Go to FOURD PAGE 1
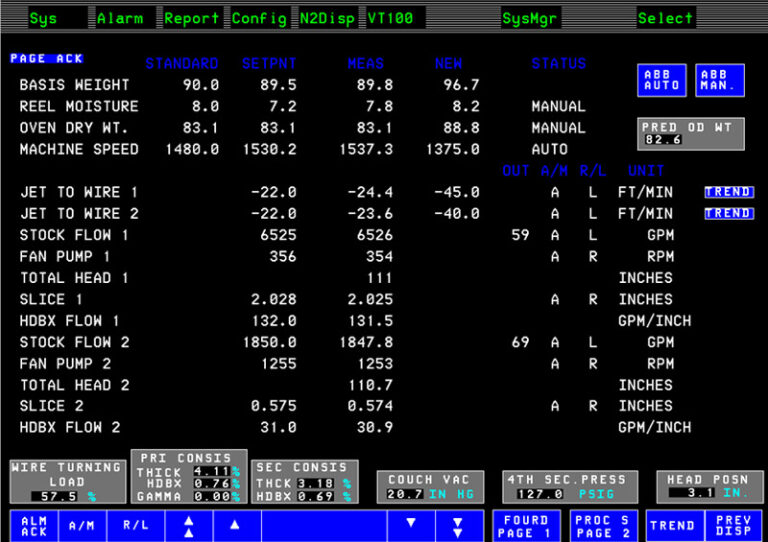The height and width of the screenshot is (542, 768). (x=526, y=526)
